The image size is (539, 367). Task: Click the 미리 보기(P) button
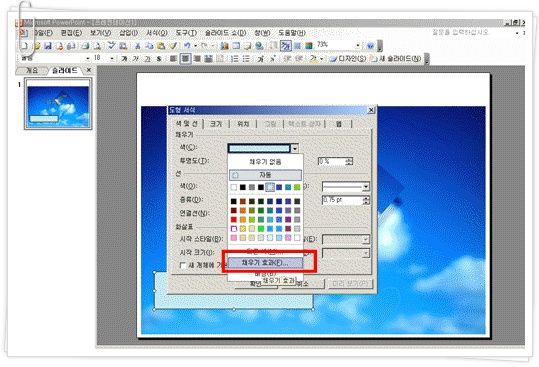coord(350,284)
